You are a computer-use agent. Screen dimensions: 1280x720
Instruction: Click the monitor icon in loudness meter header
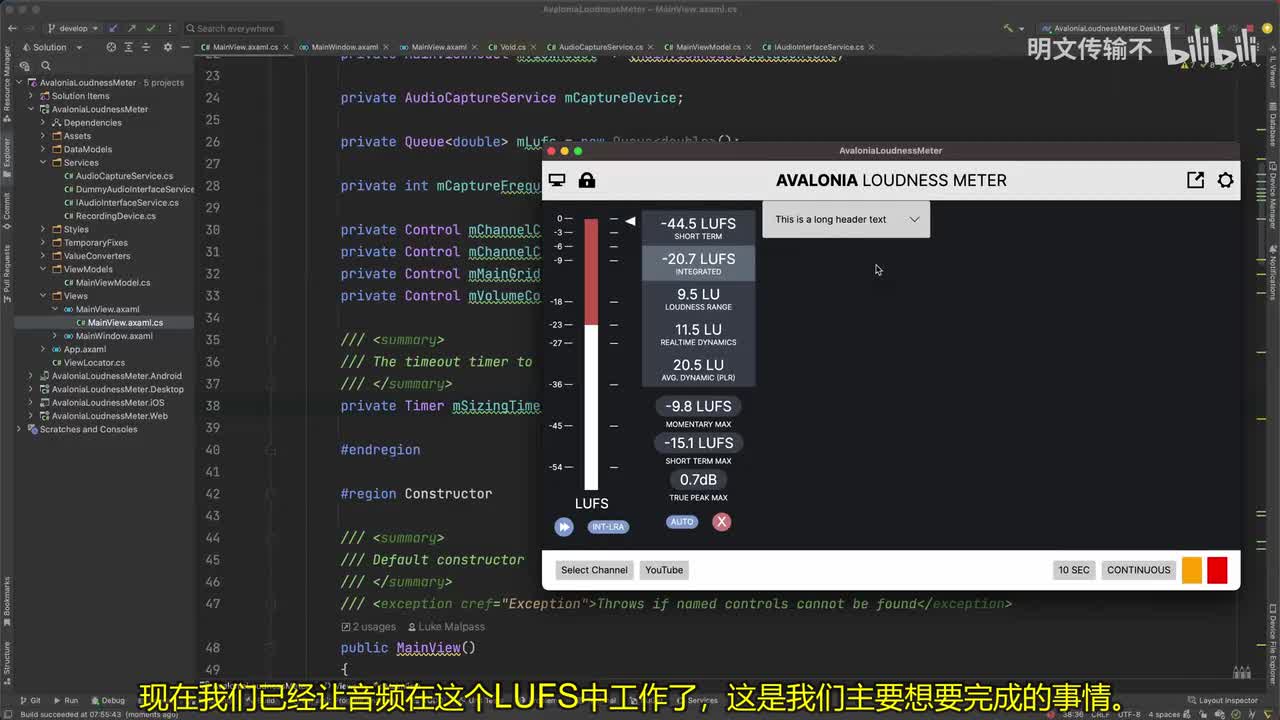click(x=558, y=180)
